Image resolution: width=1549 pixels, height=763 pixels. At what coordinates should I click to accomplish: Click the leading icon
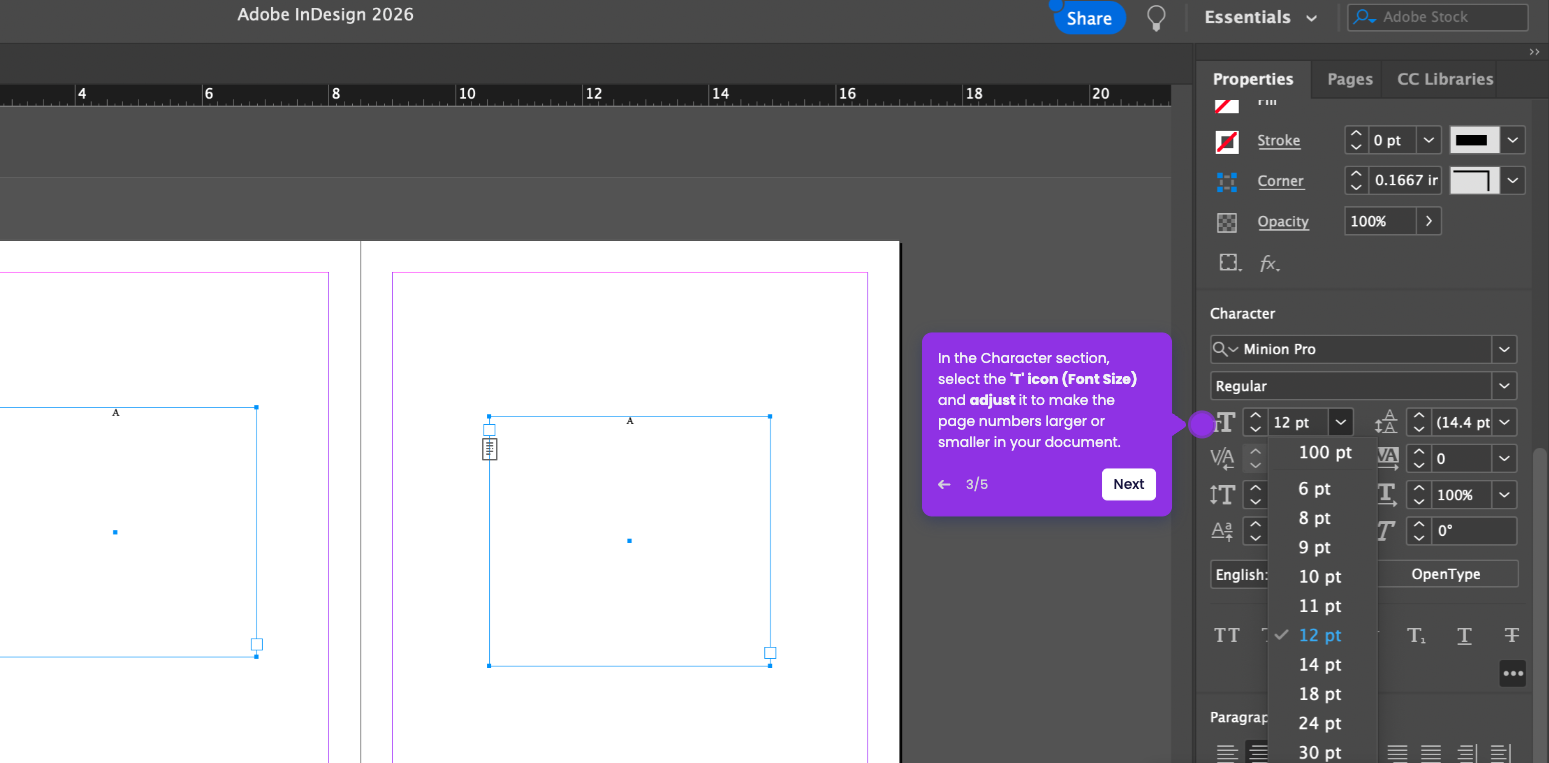pyautogui.click(x=1386, y=423)
